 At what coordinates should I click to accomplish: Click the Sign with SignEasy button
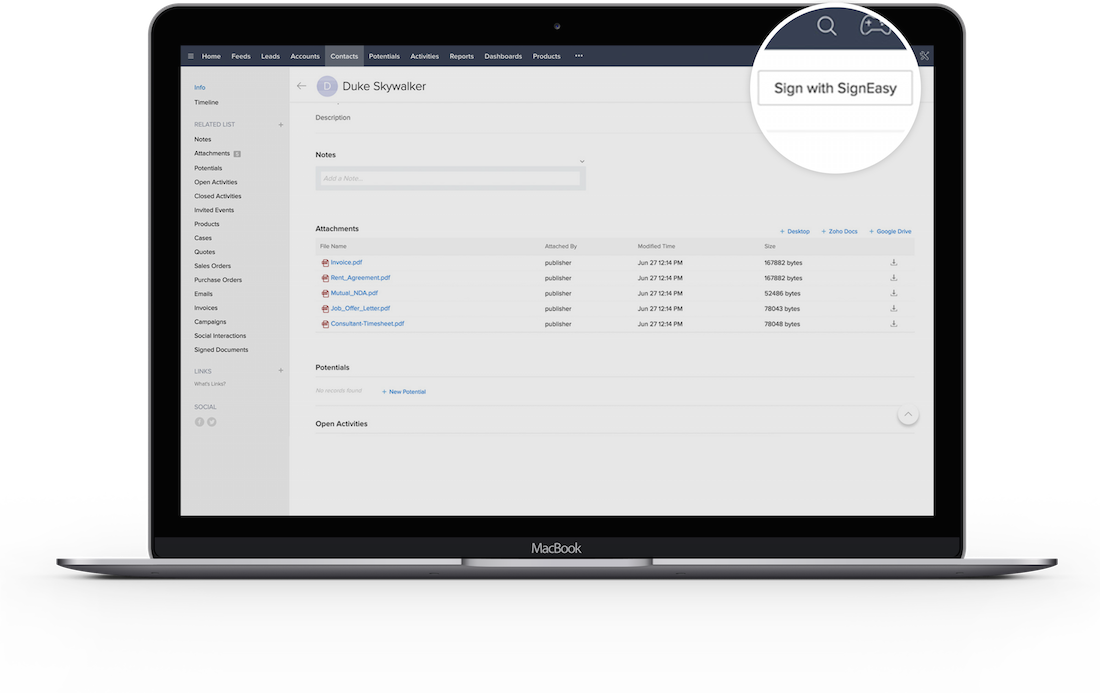(x=835, y=88)
